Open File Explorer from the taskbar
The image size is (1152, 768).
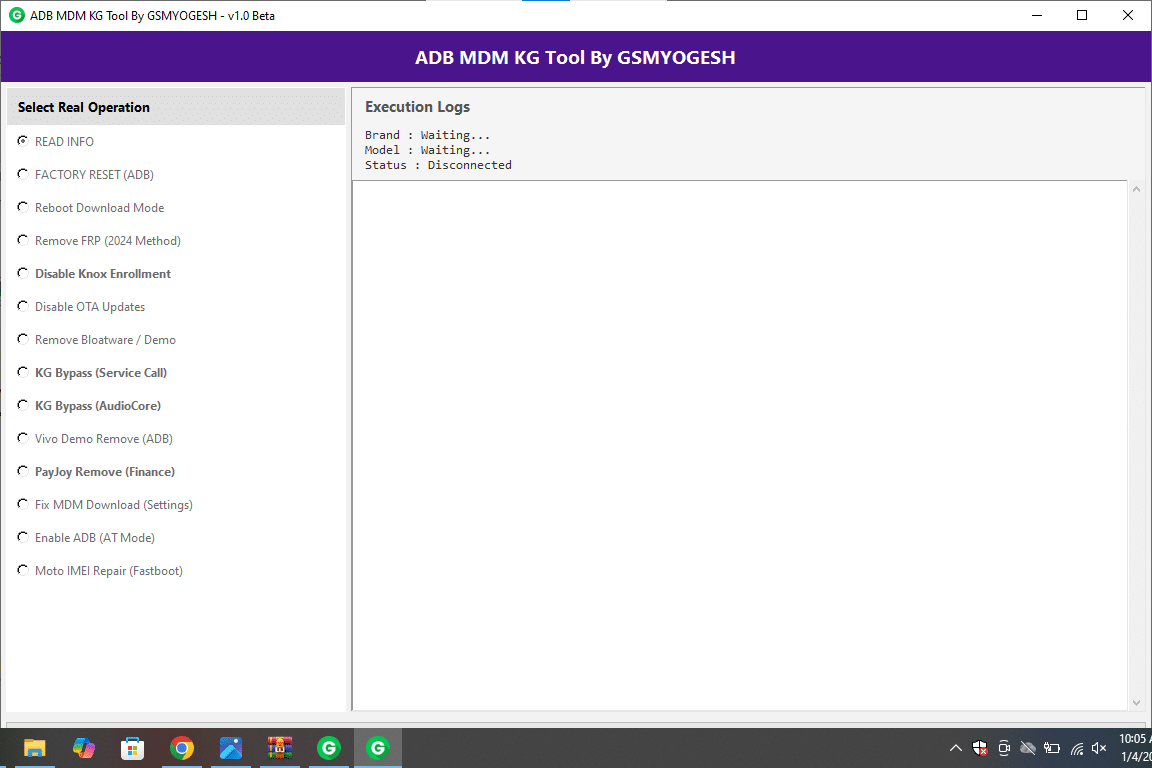click(x=34, y=747)
